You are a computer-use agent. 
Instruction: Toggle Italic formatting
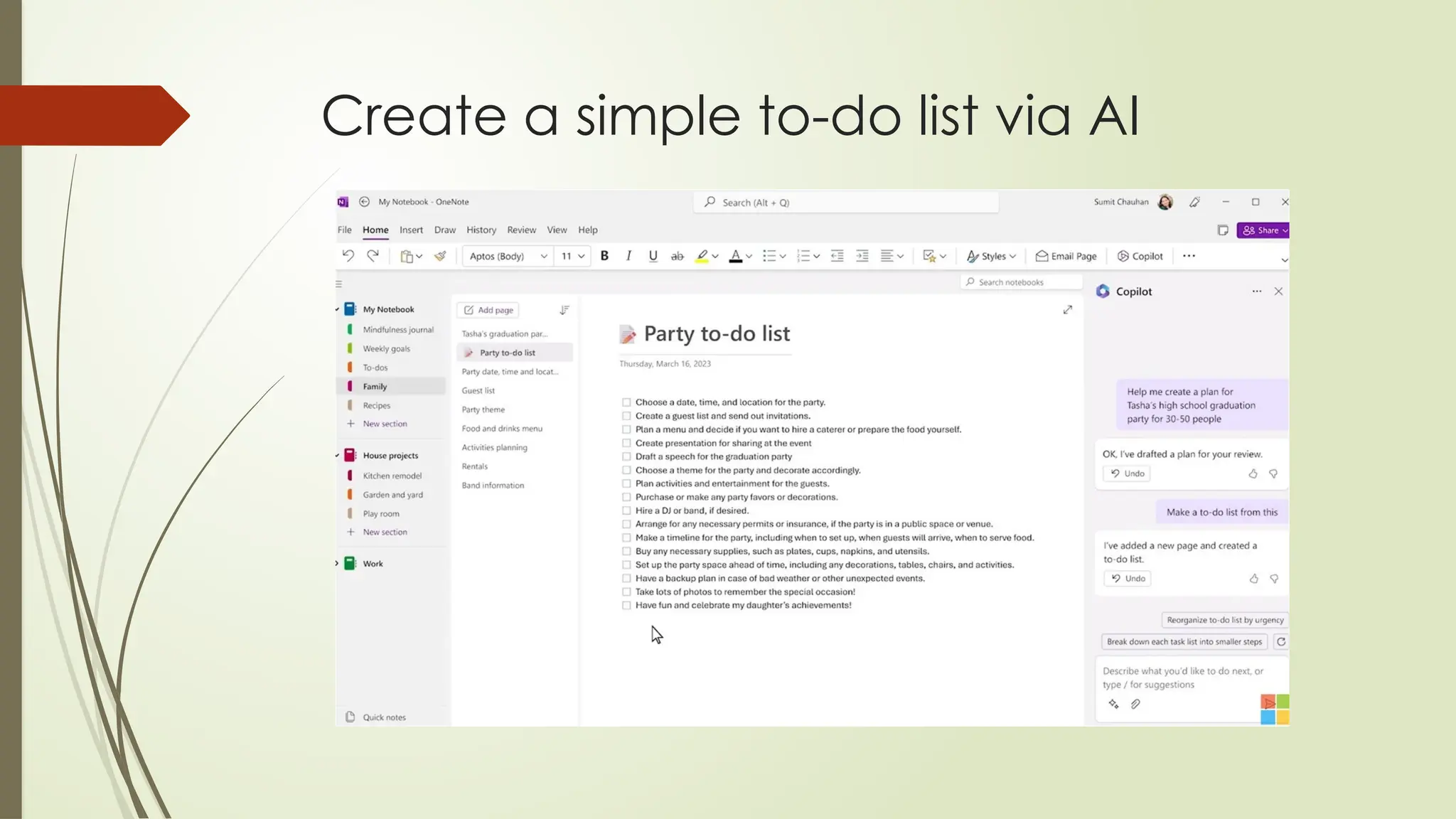pyautogui.click(x=628, y=256)
